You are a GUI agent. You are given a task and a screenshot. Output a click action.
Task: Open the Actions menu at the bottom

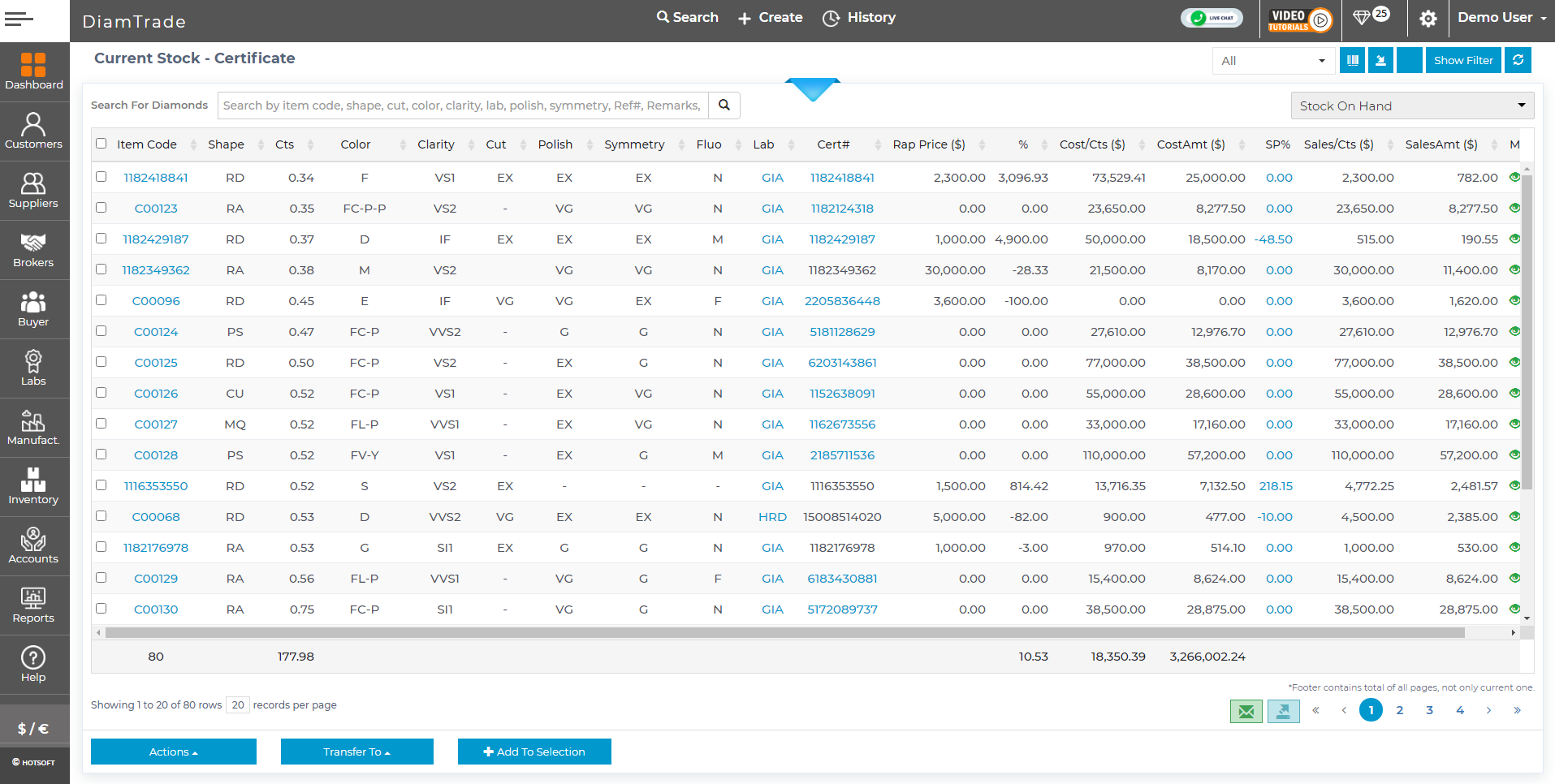pos(173,752)
